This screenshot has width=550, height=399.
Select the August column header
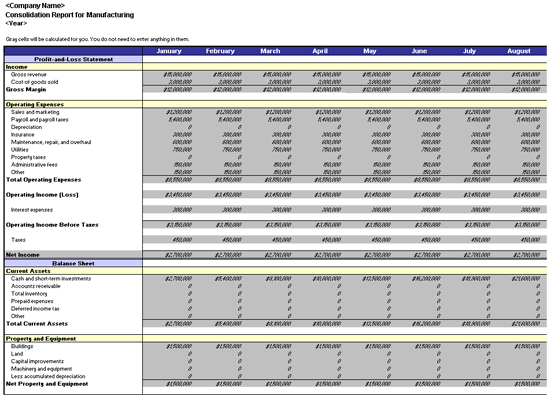tap(519, 51)
